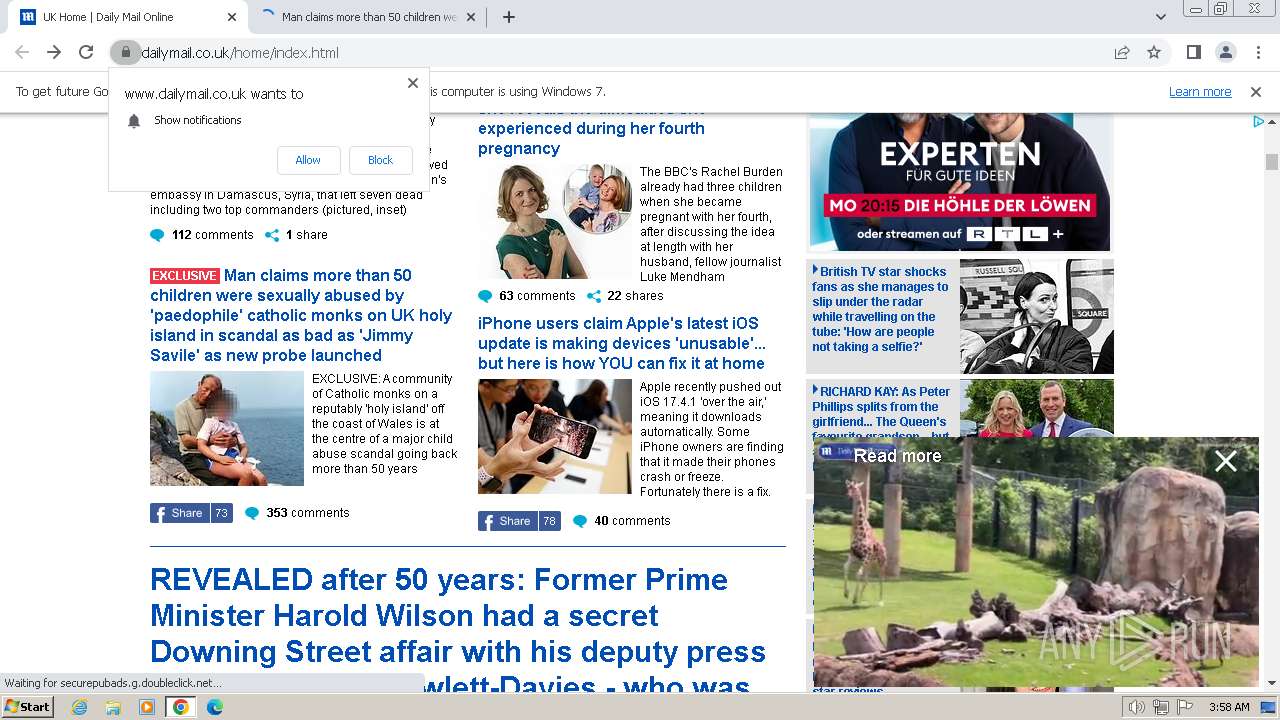Screen dimensions: 1280x720
Task: Reload the Daily Mail page
Action: point(86,52)
